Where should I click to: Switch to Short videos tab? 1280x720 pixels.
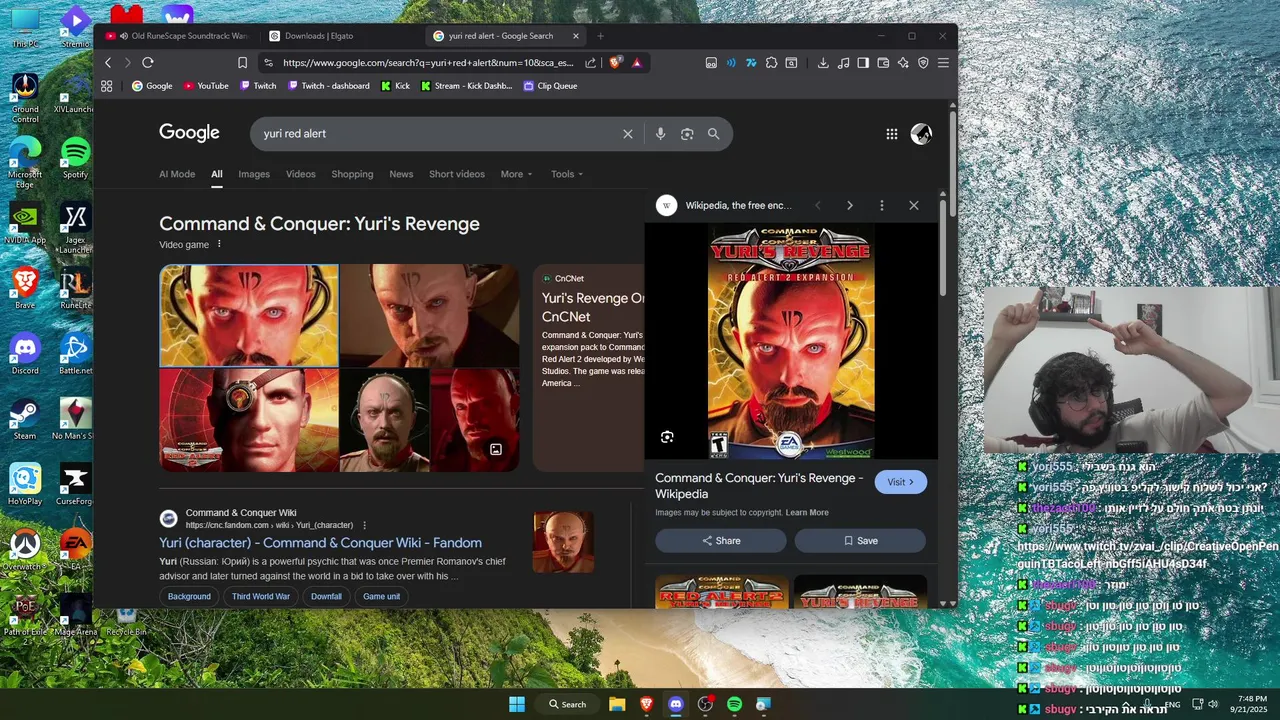(457, 174)
